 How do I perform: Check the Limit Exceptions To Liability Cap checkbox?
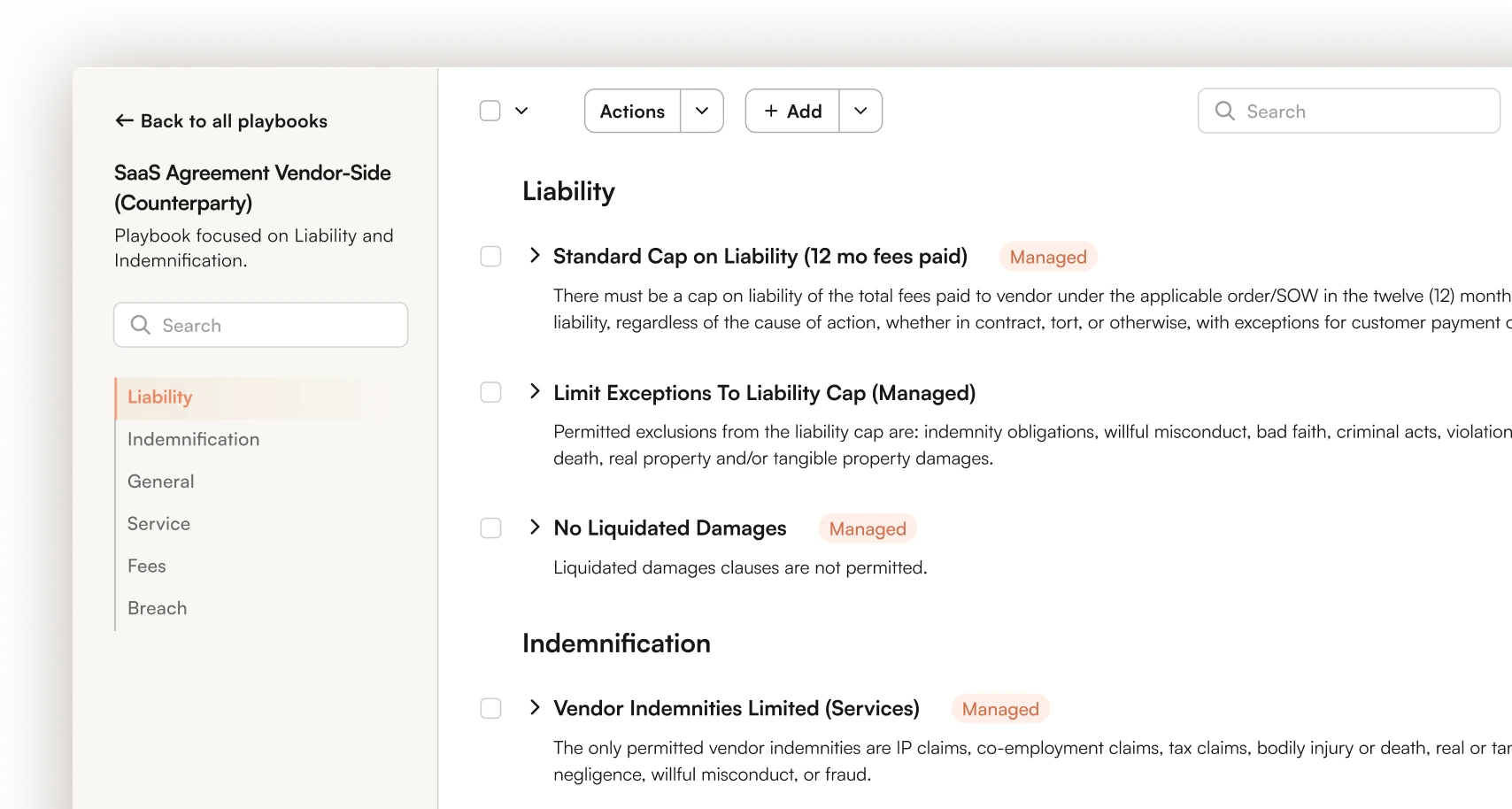[490, 392]
